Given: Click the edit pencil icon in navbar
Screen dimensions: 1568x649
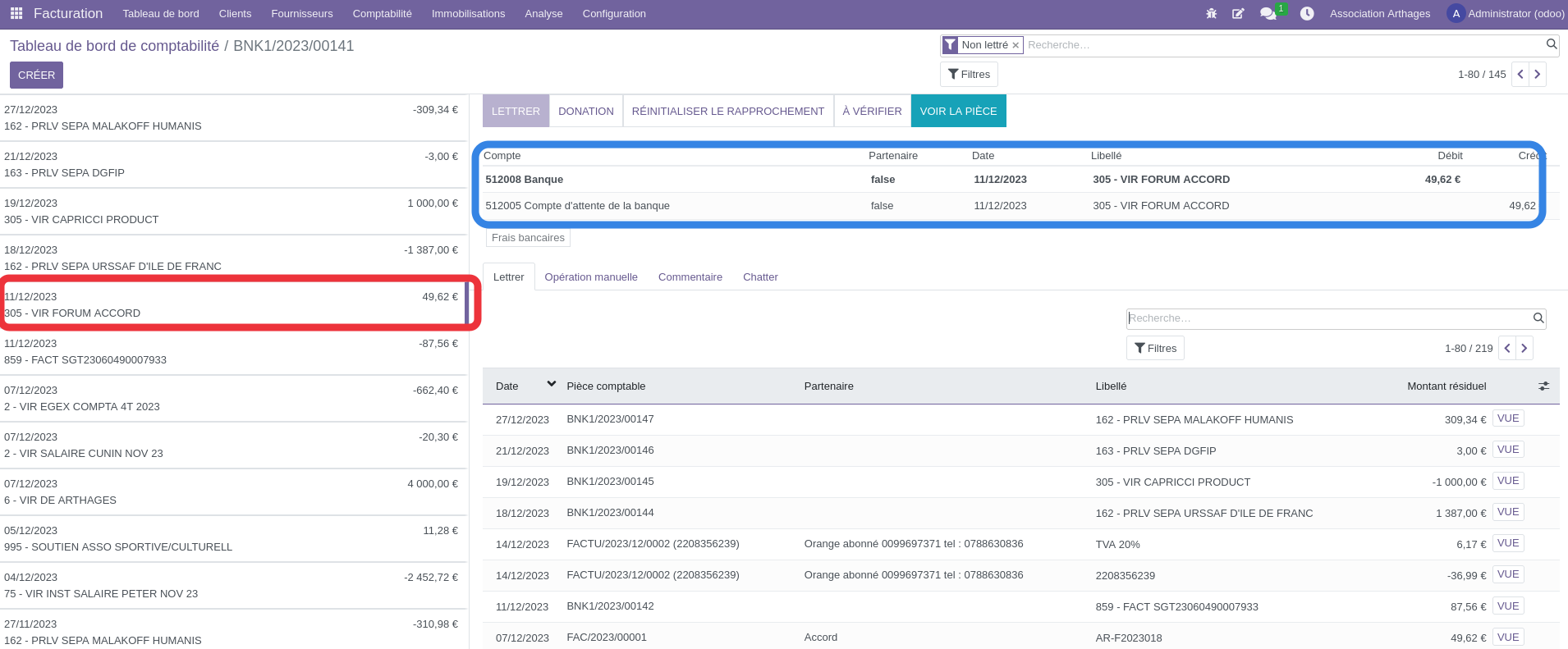Looking at the screenshot, I should (1238, 13).
